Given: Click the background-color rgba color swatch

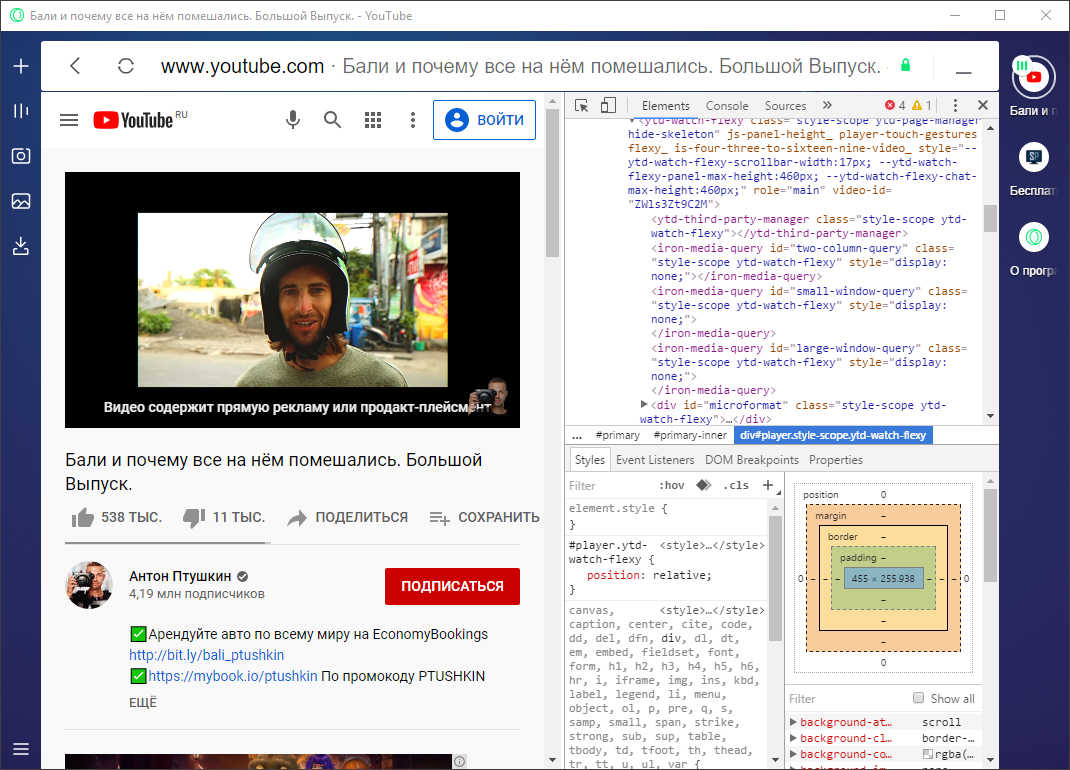Looking at the screenshot, I should [x=927, y=754].
